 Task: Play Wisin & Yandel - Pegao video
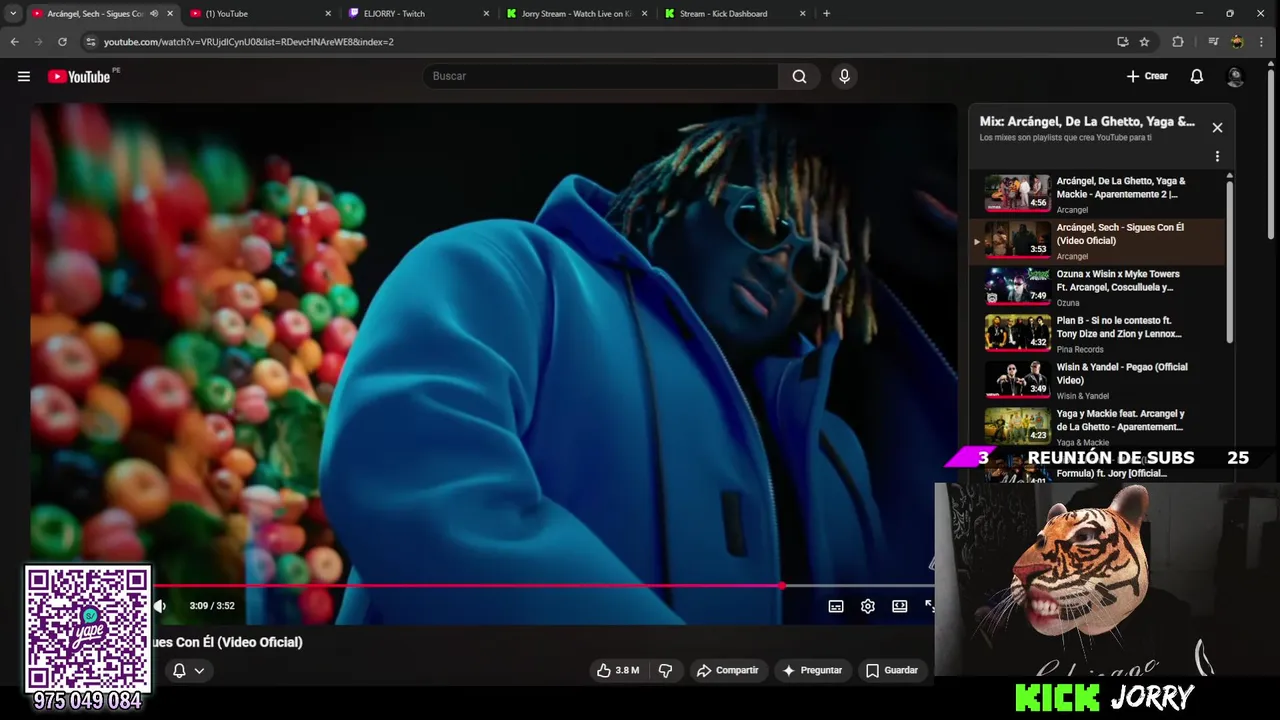[x=1097, y=380]
